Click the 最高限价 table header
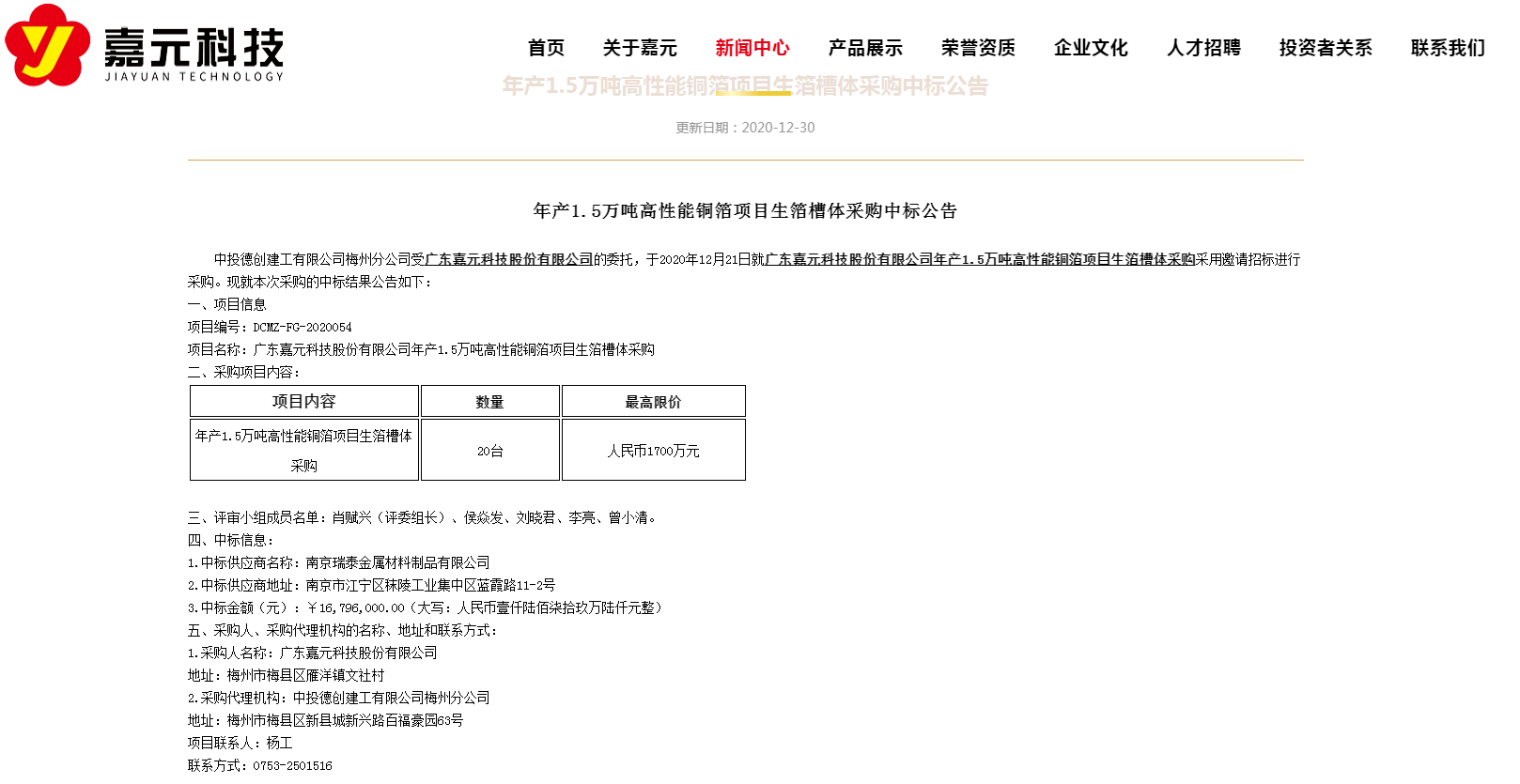 653,401
